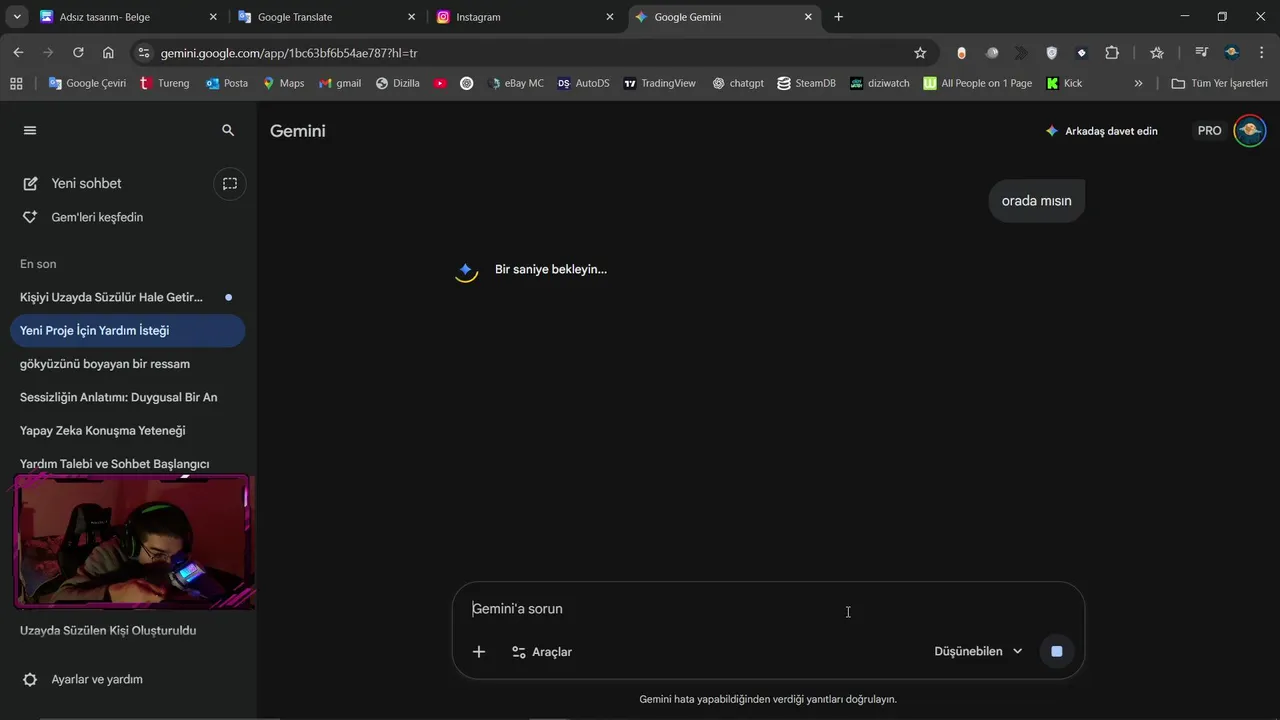The width and height of the screenshot is (1280, 720).
Task: Open Dizilla bookmark
Action: click(398, 83)
